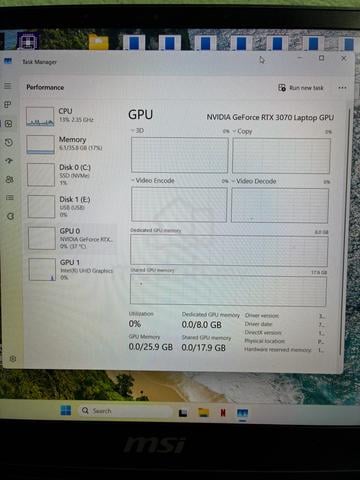Select GPU 1 Intel UHD Graphics entry

71,269
